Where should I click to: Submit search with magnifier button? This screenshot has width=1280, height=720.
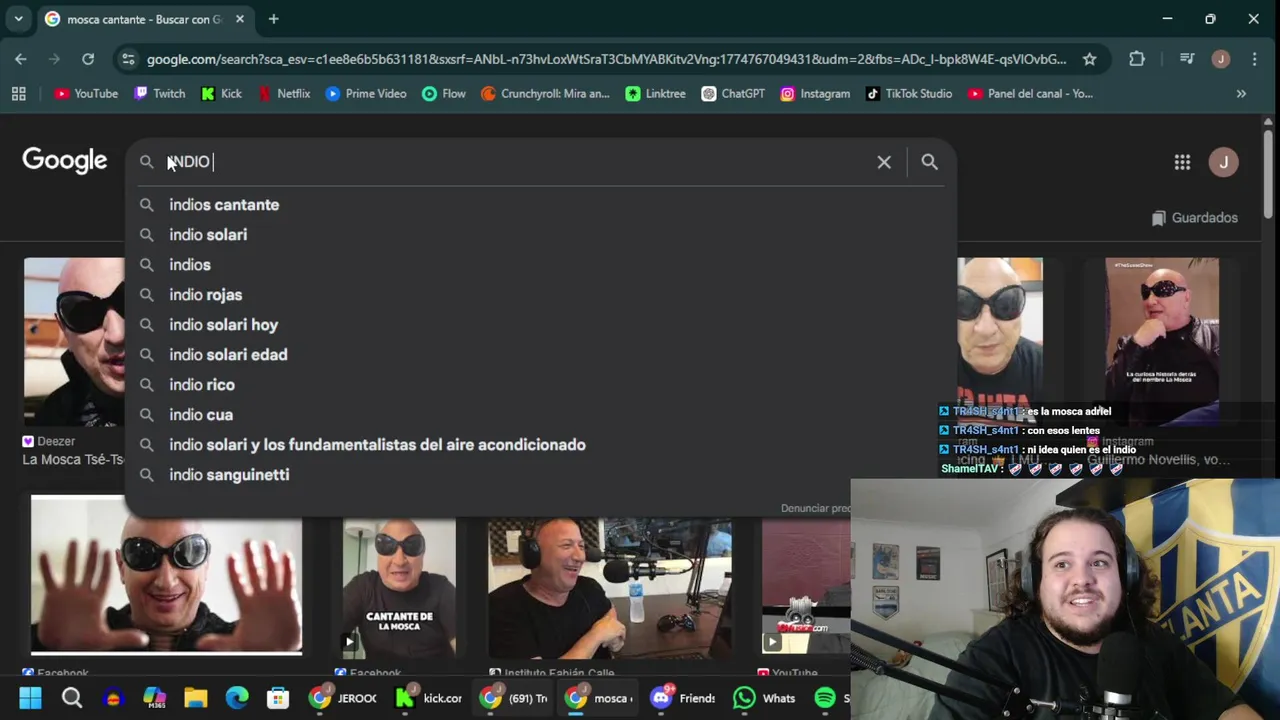(929, 162)
